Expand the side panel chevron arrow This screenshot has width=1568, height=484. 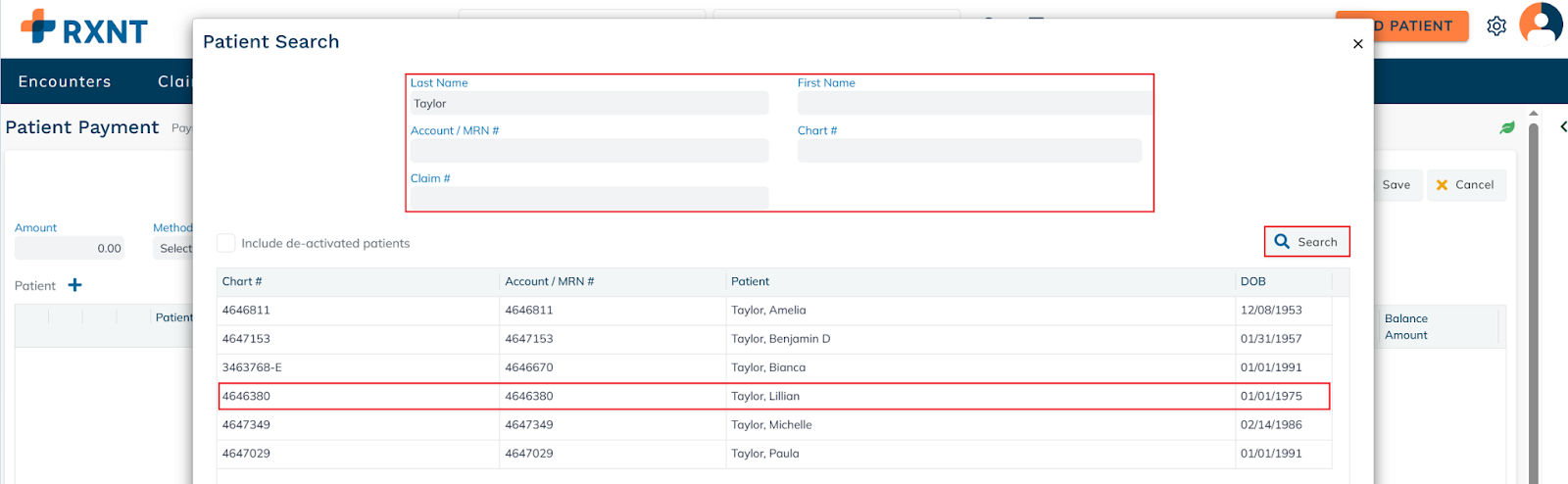tap(1562, 126)
